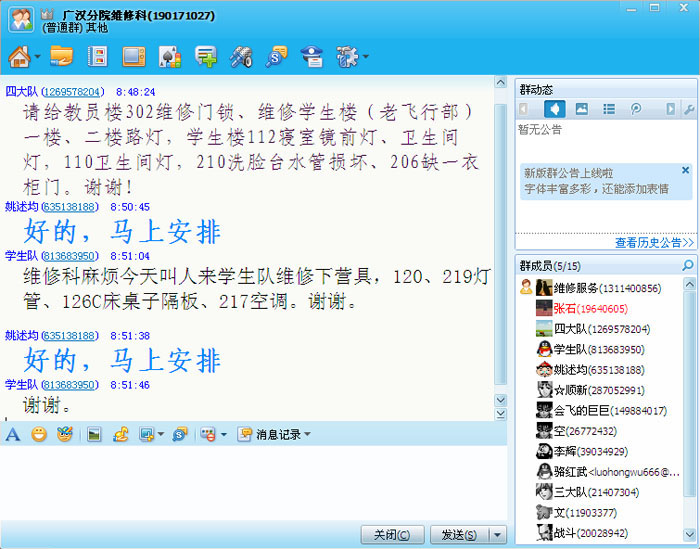700x549 pixels.
Task: Expand the home icon dropdown arrow
Action: 38,57
